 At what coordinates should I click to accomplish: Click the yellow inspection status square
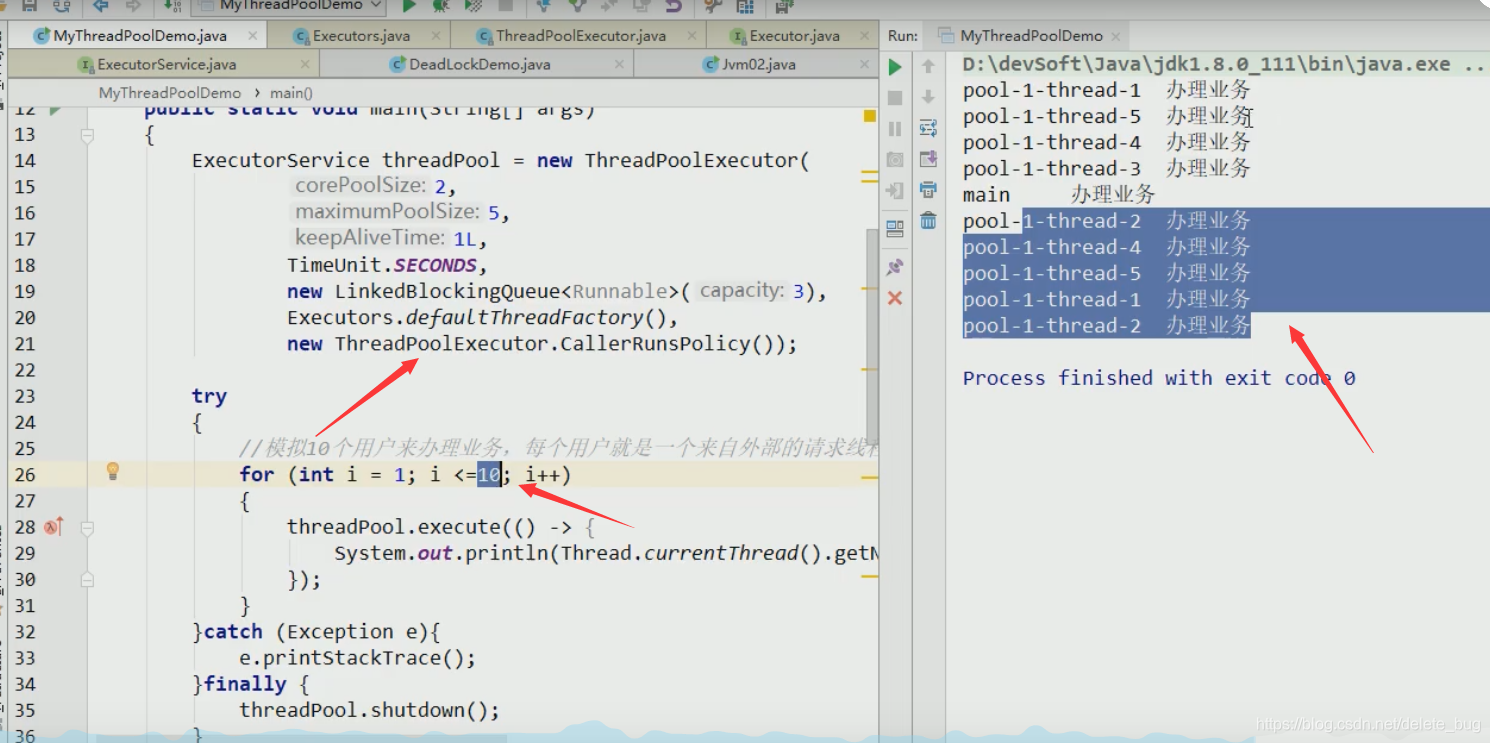pos(869,116)
